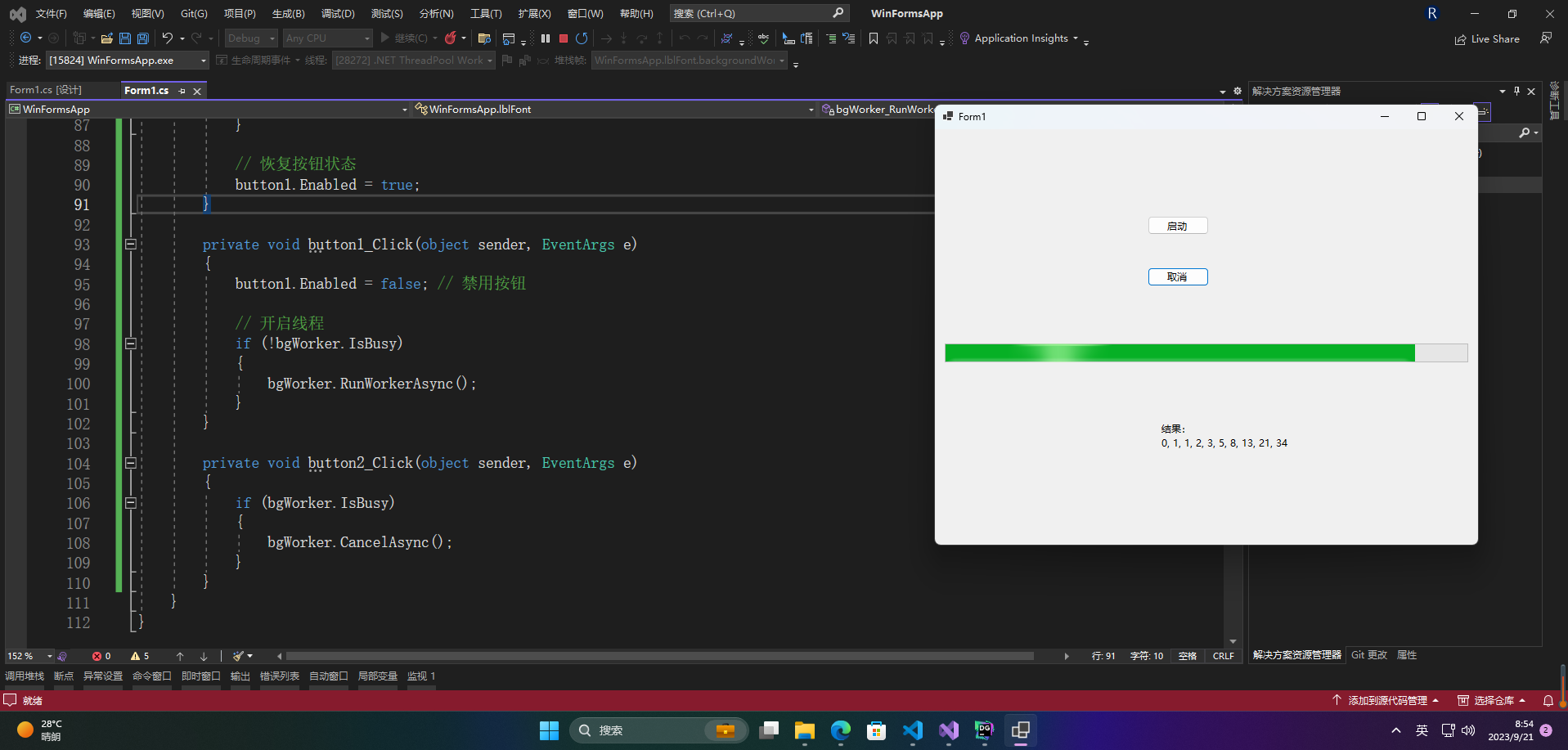The image size is (1568, 750).
Task: Click the Save All icon
Action: (143, 38)
